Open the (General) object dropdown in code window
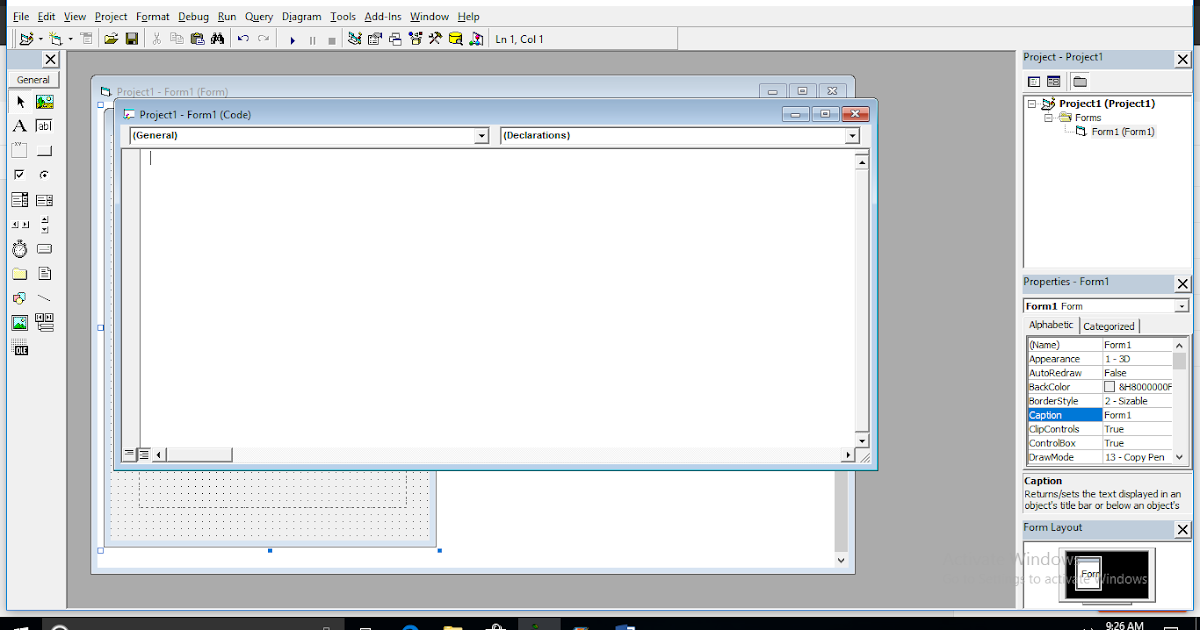Viewport: 1200px width, 630px height. click(x=481, y=135)
